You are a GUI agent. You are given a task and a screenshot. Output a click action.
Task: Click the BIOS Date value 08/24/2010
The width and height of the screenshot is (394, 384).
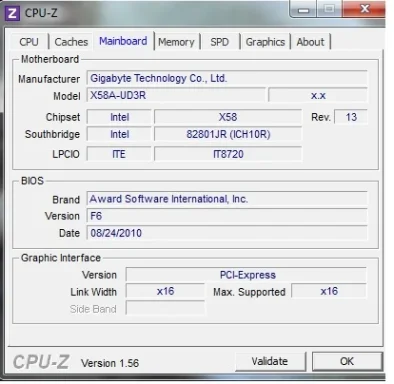(x=227, y=233)
